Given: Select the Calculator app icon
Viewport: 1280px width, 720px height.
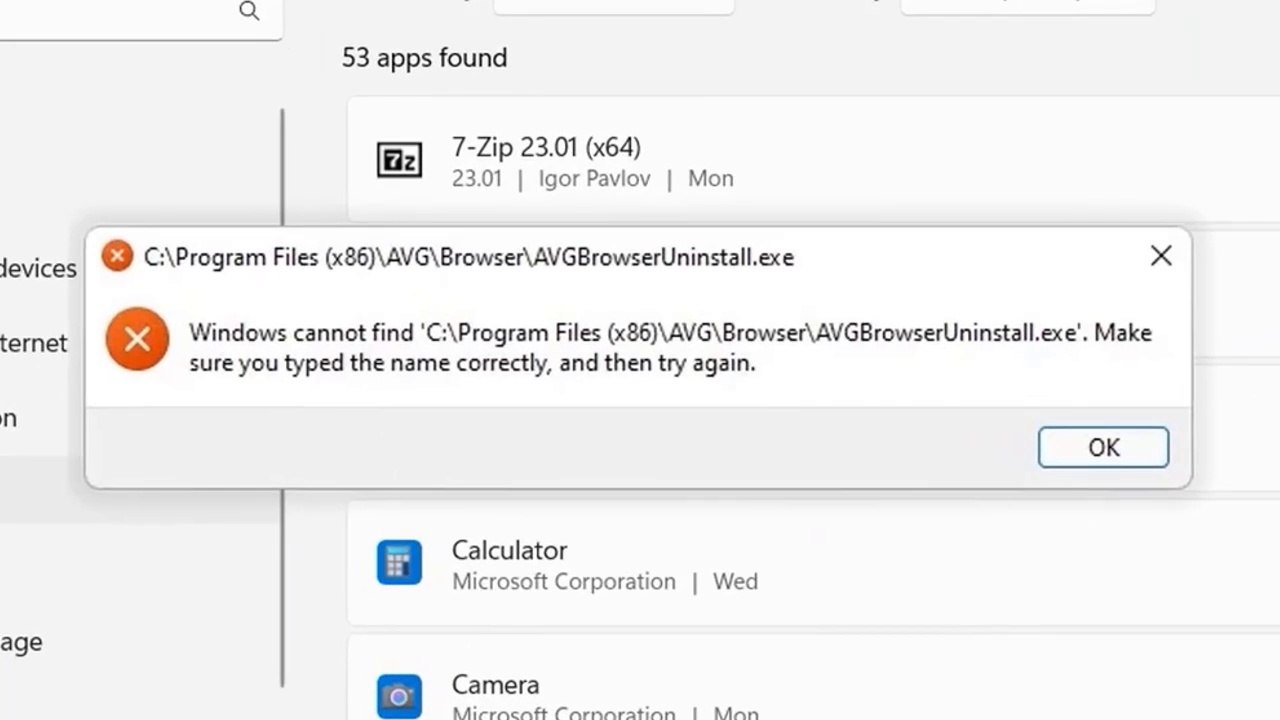Looking at the screenshot, I should coord(399,563).
